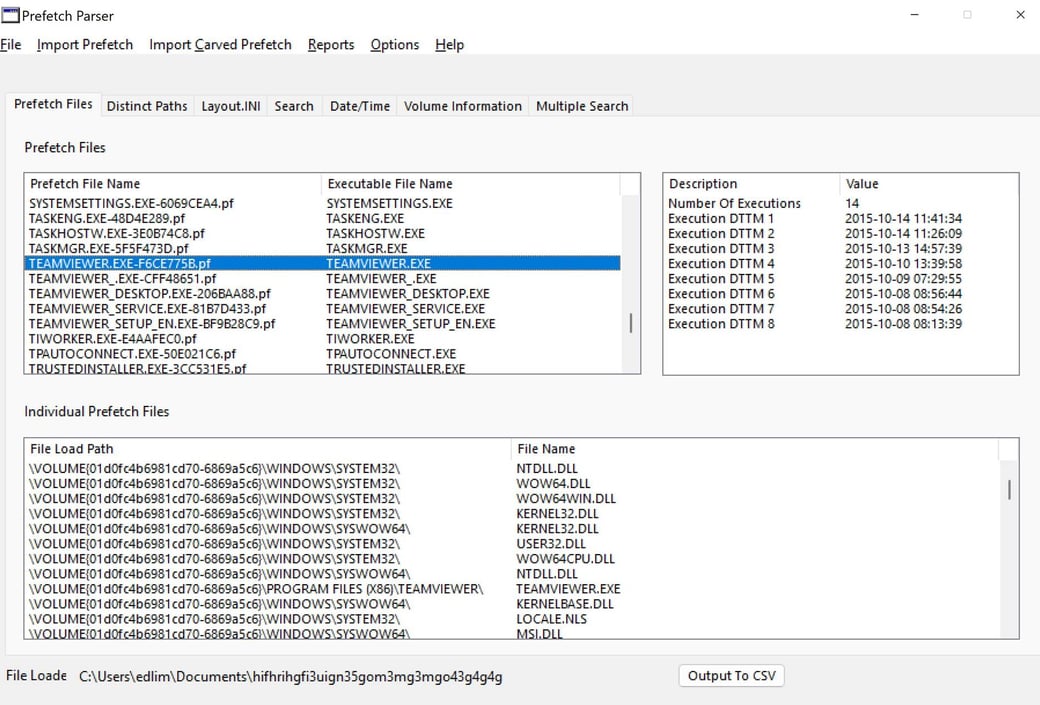Click the PROGRAM FILES (X86)\TEAMVIEWER\ load path
The image size is (1040, 705).
(256, 589)
